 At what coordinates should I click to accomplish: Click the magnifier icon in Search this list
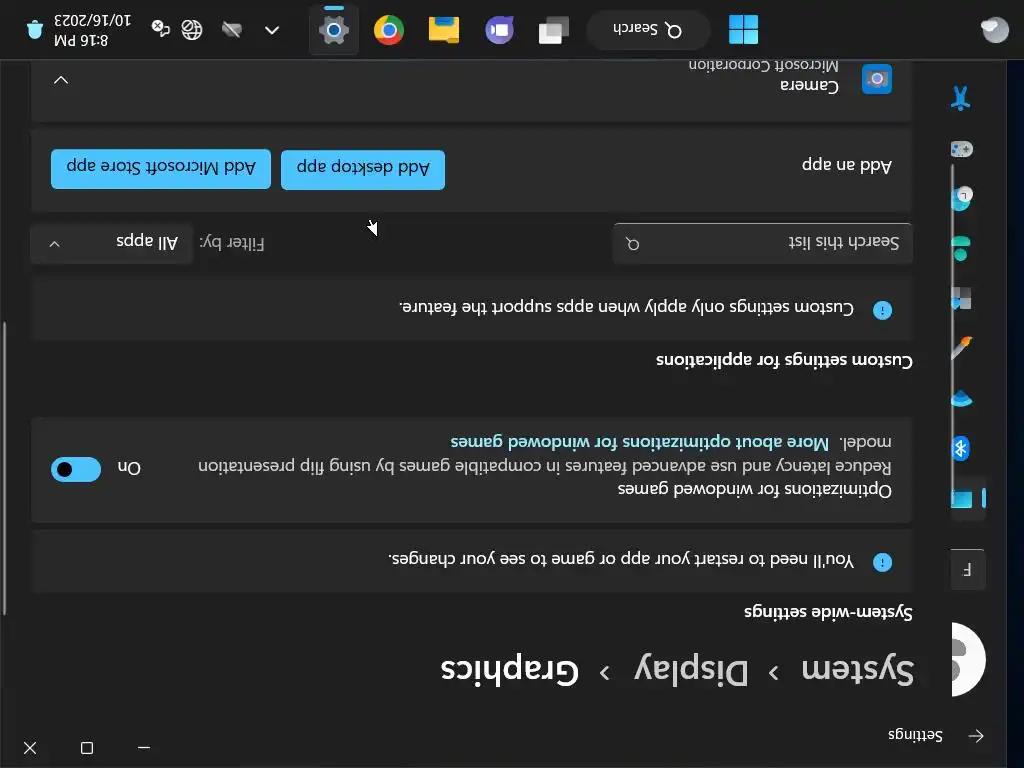click(633, 244)
